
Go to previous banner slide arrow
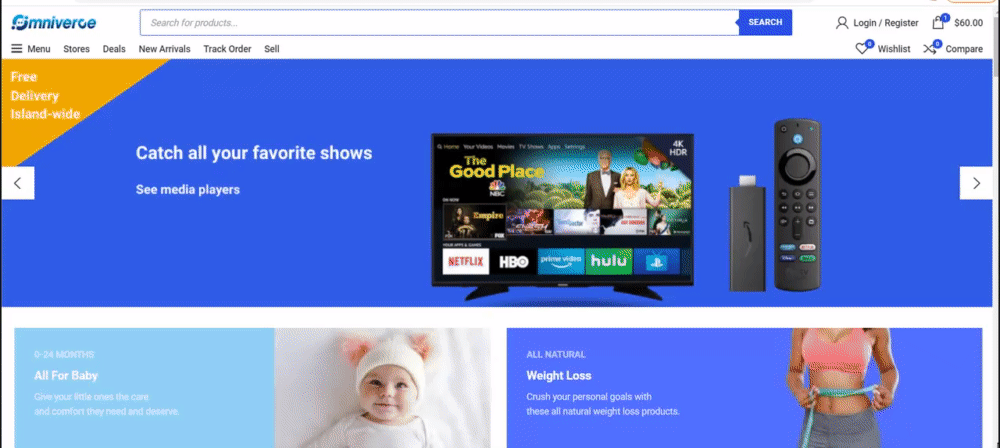(18, 183)
